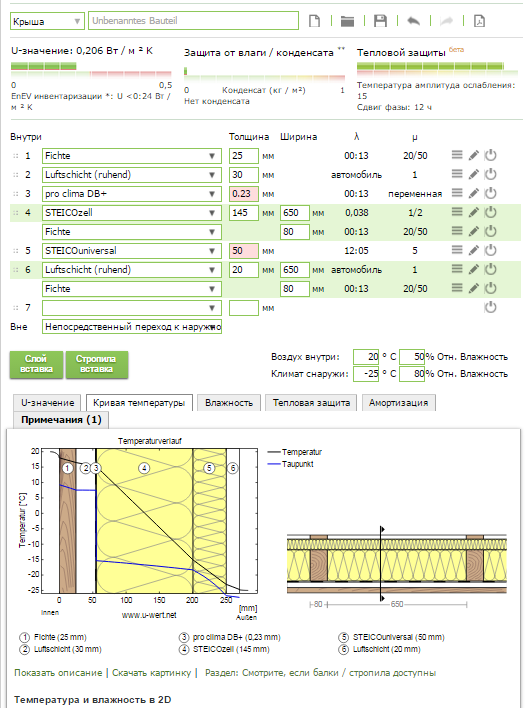Toggle the power icon for layer 6 Luftschicht
Screen dimensions: 529x708
(490, 269)
